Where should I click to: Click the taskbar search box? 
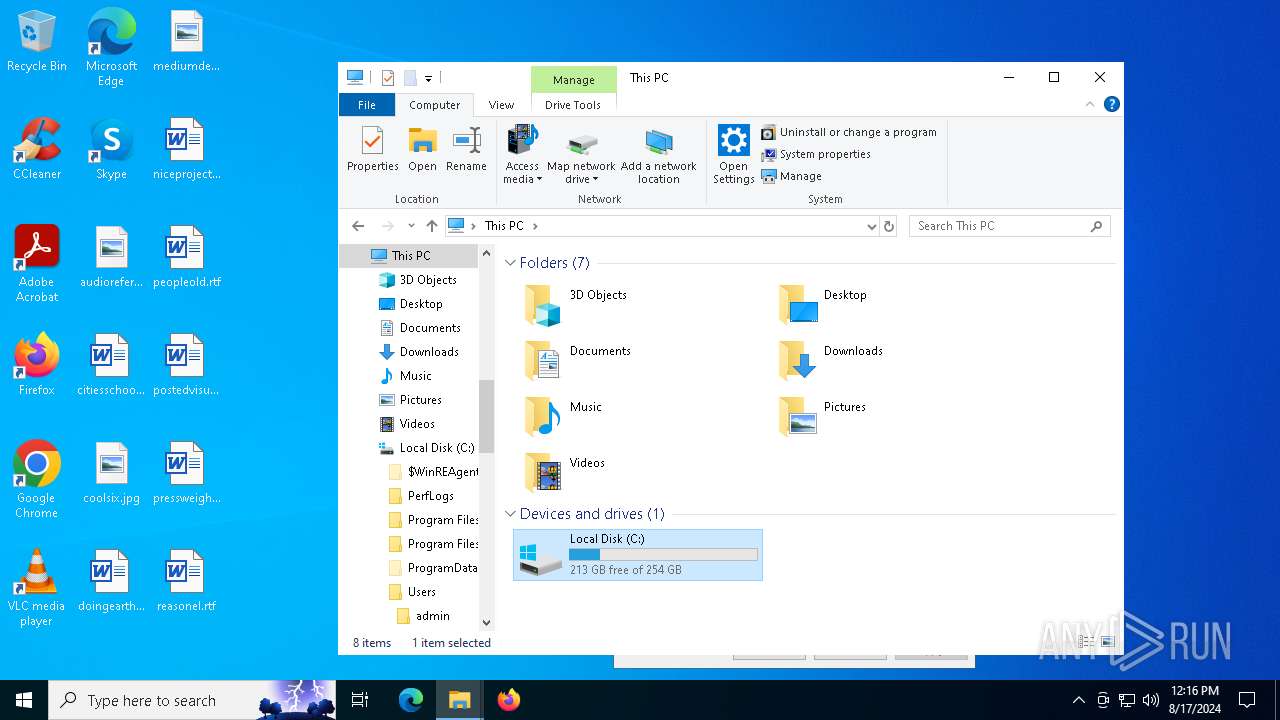(192, 700)
